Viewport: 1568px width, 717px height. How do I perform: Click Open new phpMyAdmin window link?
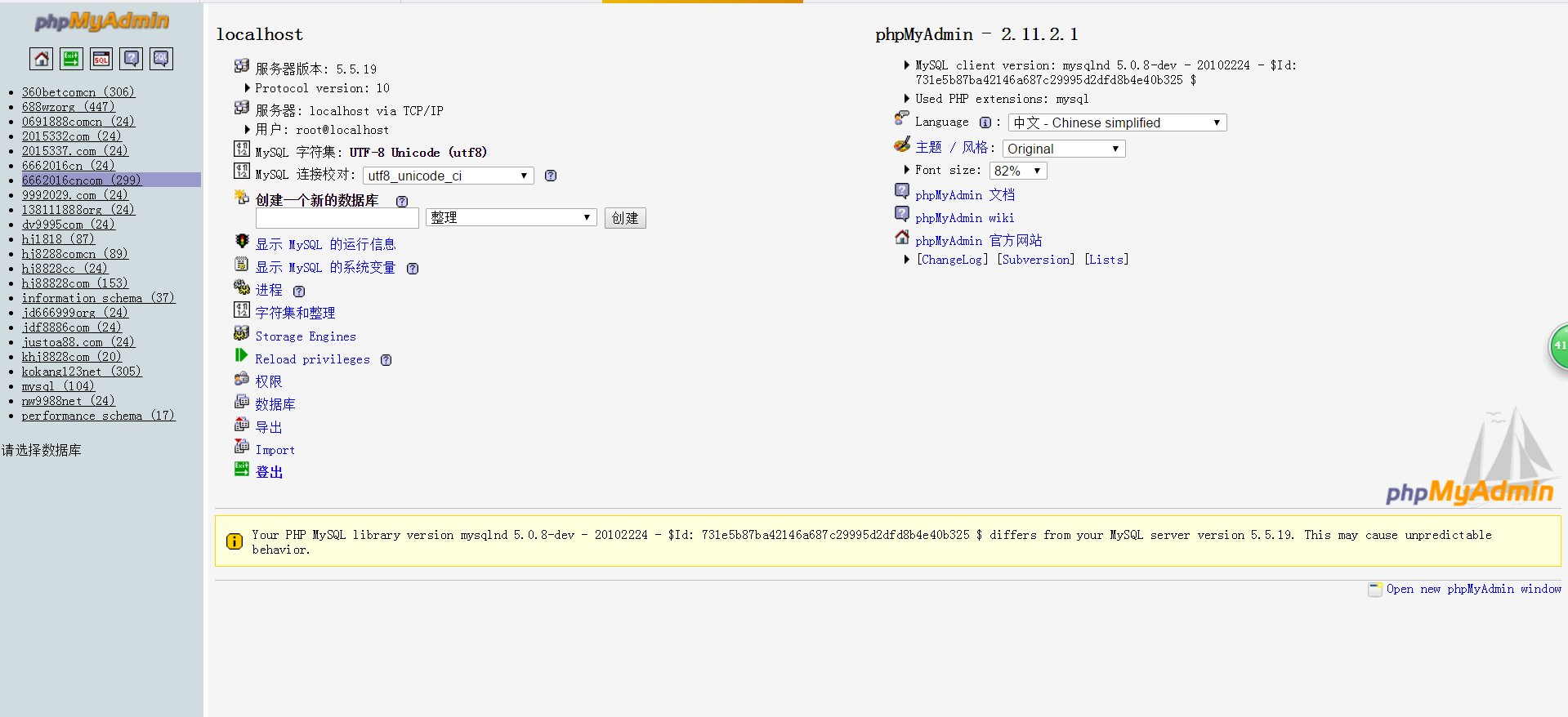pos(1473,589)
